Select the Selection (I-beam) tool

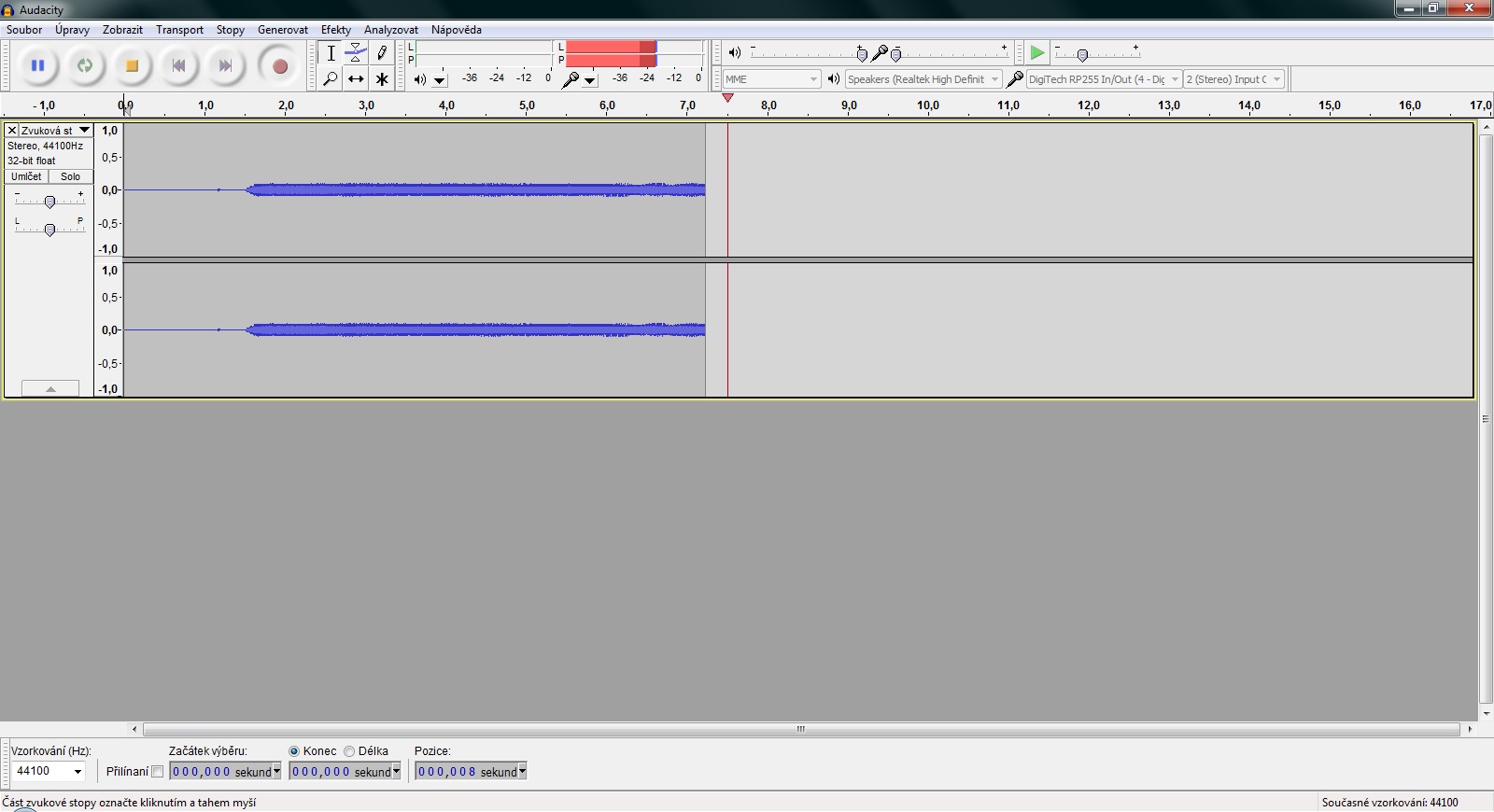331,53
